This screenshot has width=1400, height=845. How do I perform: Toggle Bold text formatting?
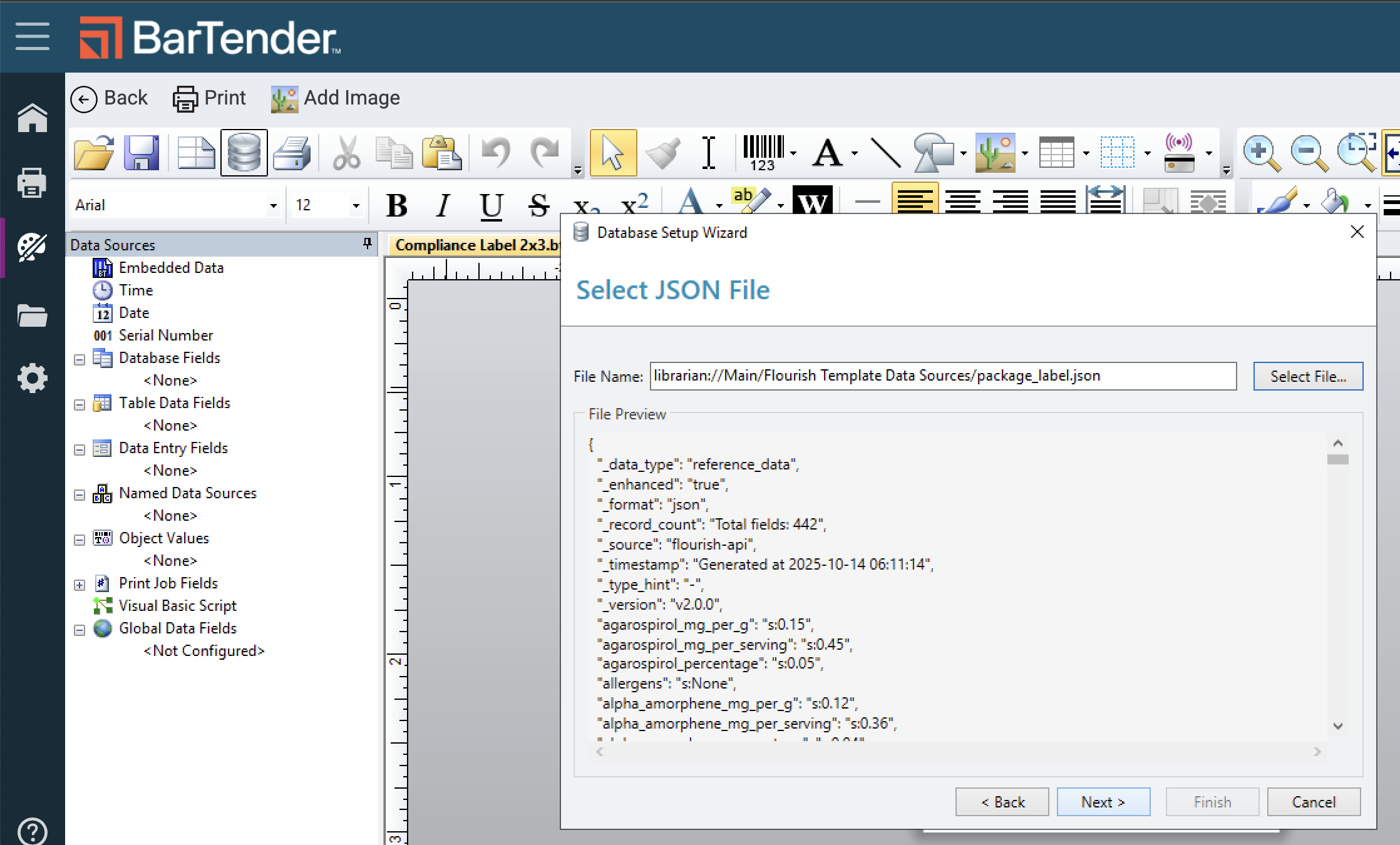(397, 205)
